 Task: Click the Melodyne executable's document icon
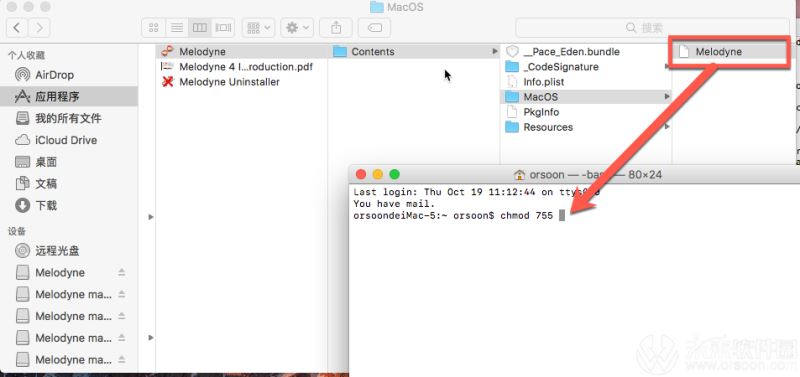coord(684,52)
